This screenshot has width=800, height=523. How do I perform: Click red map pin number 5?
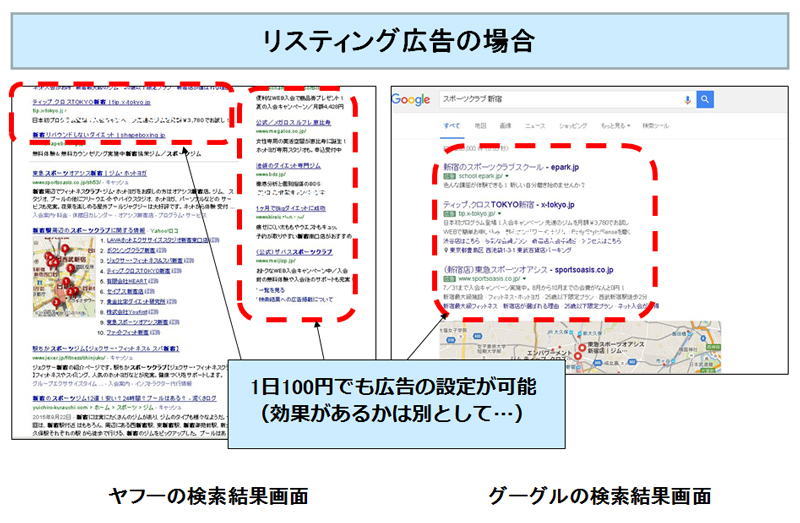pyautogui.click(x=71, y=268)
